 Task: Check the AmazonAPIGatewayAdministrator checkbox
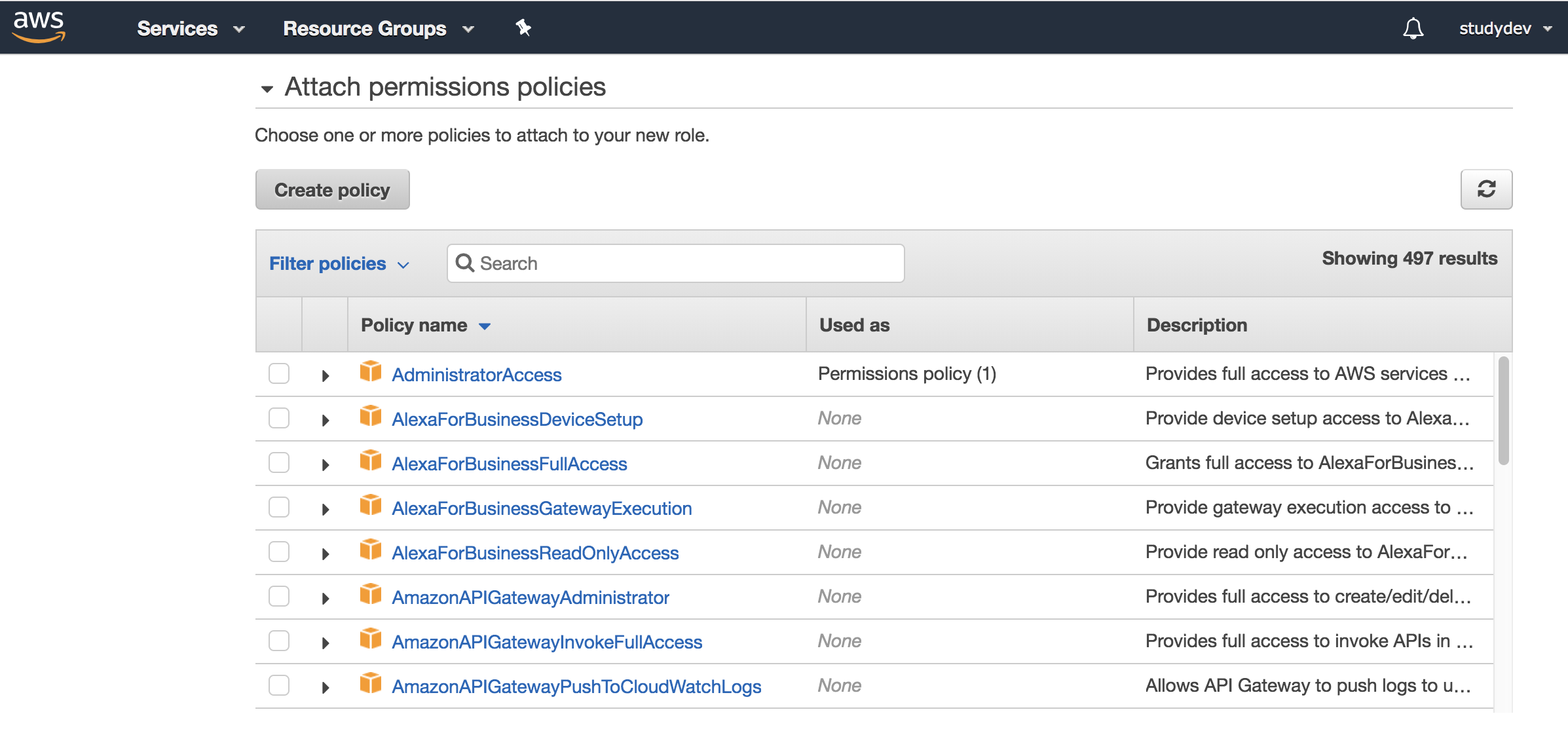pos(279,596)
